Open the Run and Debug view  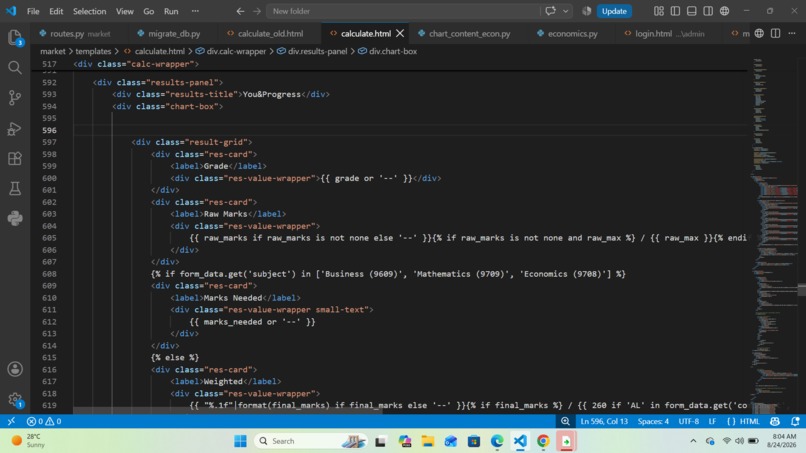coord(14,128)
